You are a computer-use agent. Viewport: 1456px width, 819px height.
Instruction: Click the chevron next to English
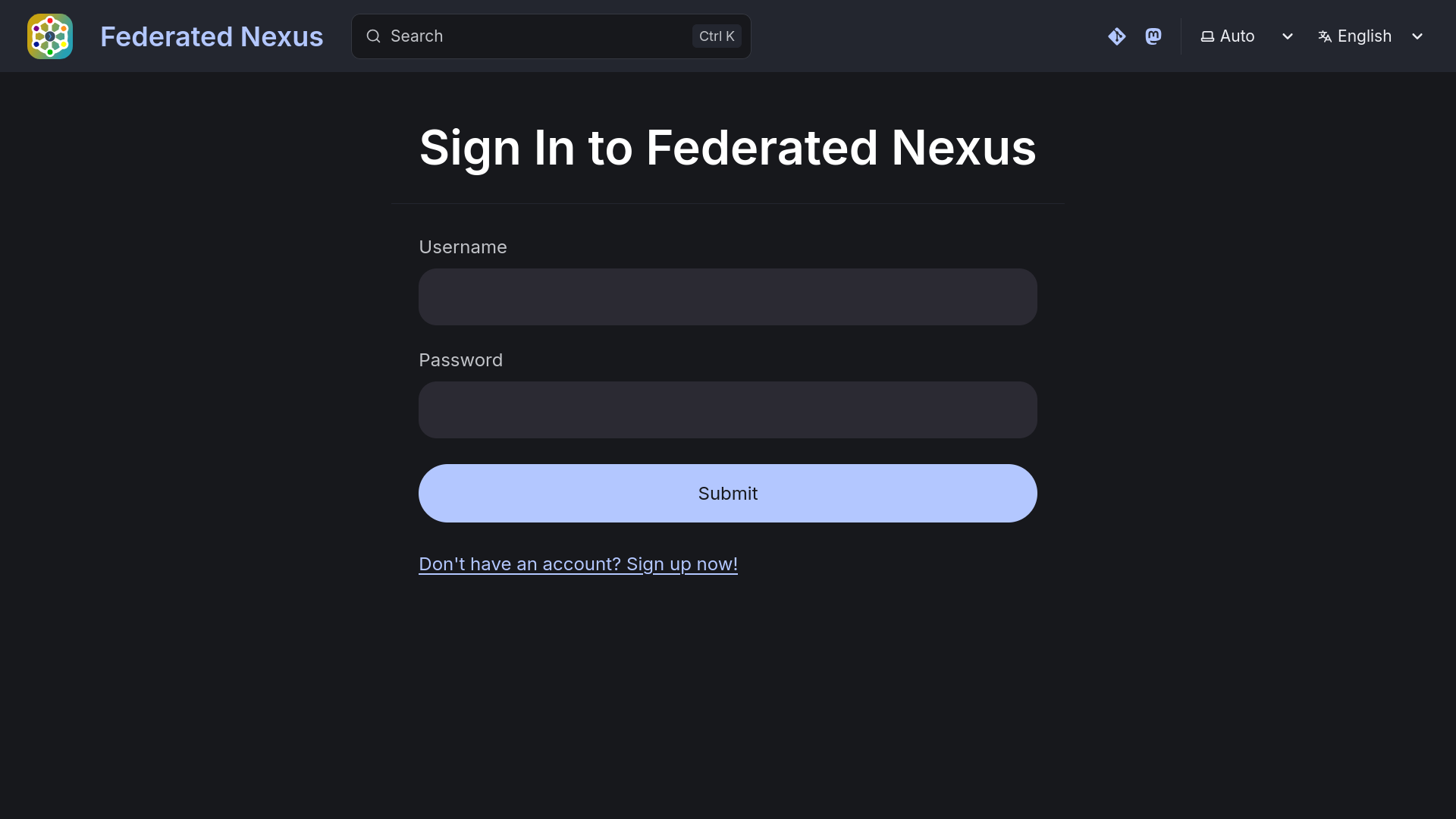(x=1417, y=36)
